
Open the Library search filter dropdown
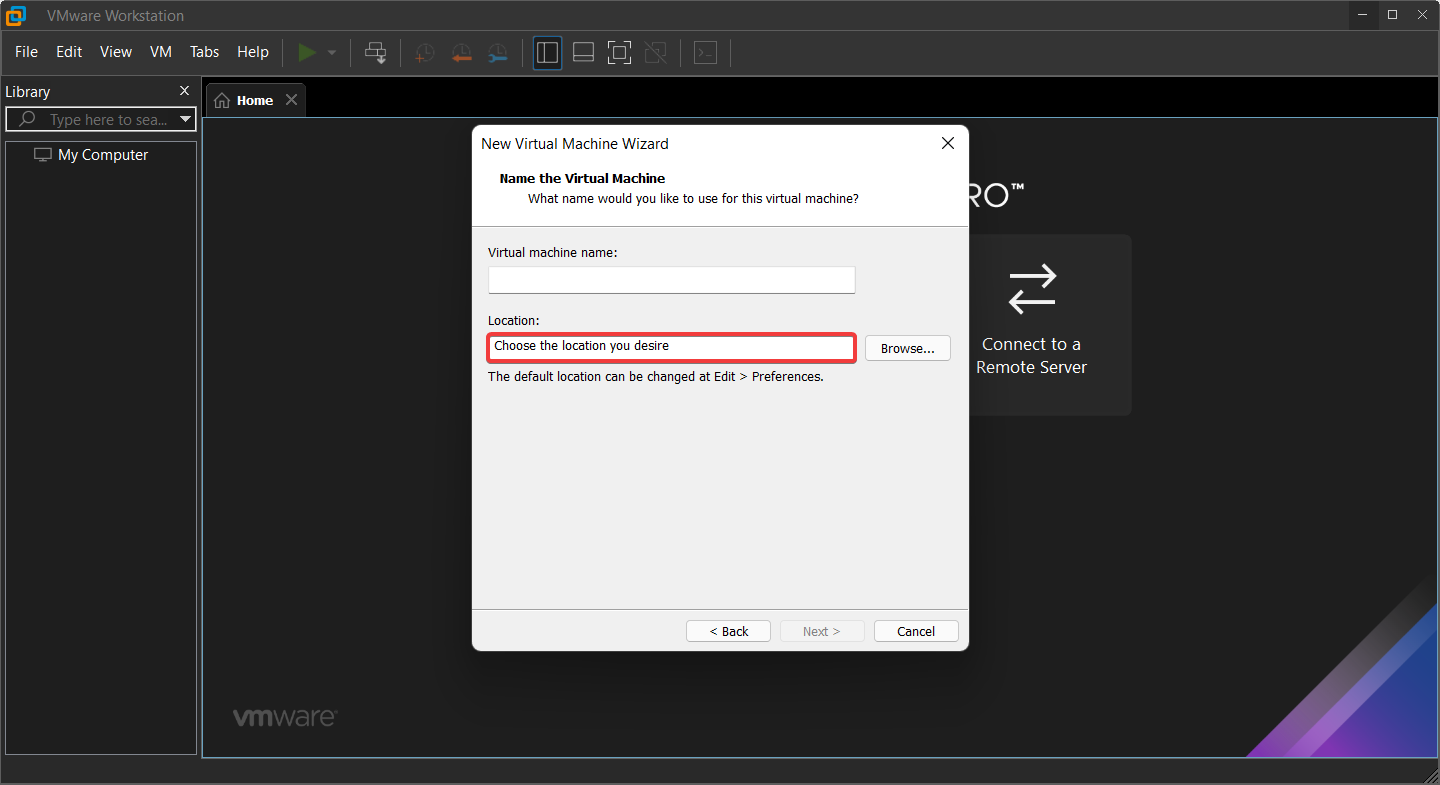[185, 120]
